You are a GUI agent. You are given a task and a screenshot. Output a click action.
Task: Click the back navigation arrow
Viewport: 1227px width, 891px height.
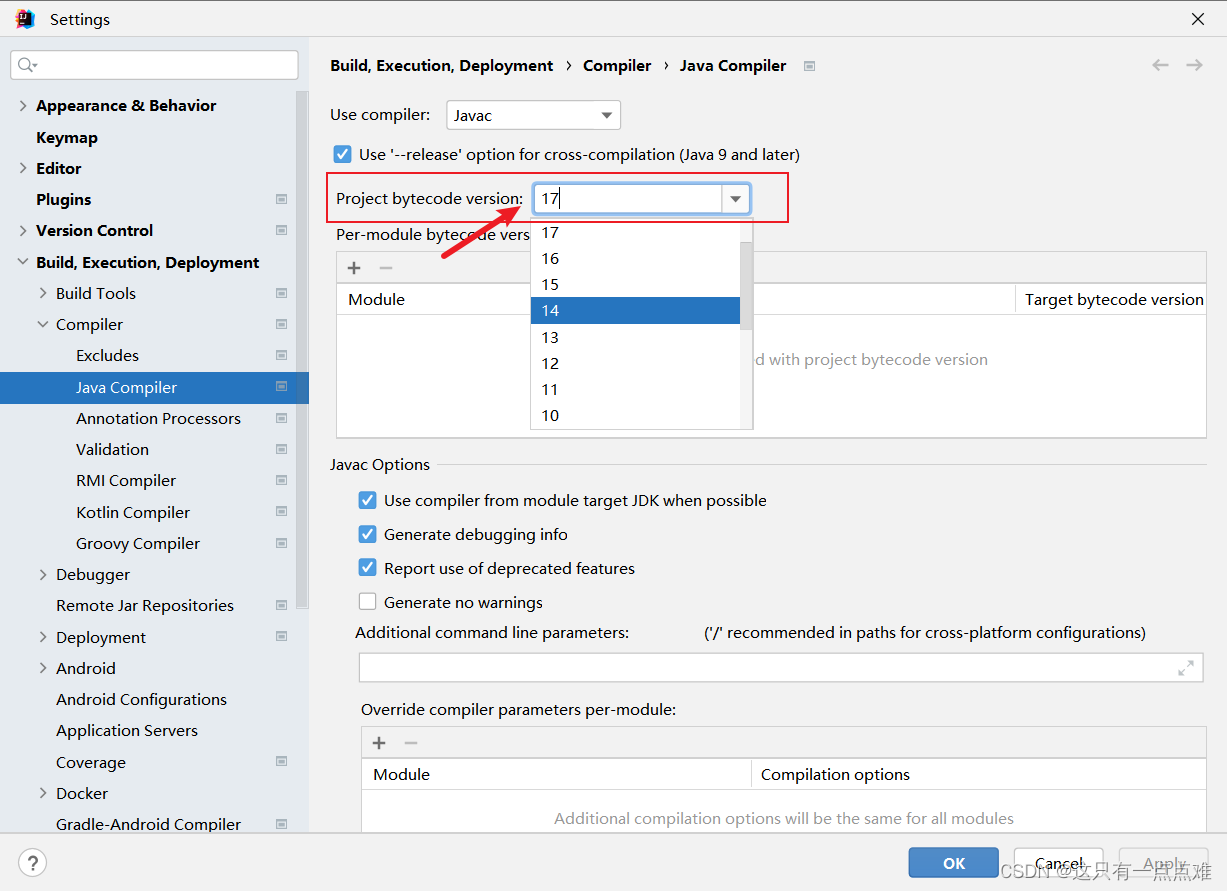(1160, 65)
